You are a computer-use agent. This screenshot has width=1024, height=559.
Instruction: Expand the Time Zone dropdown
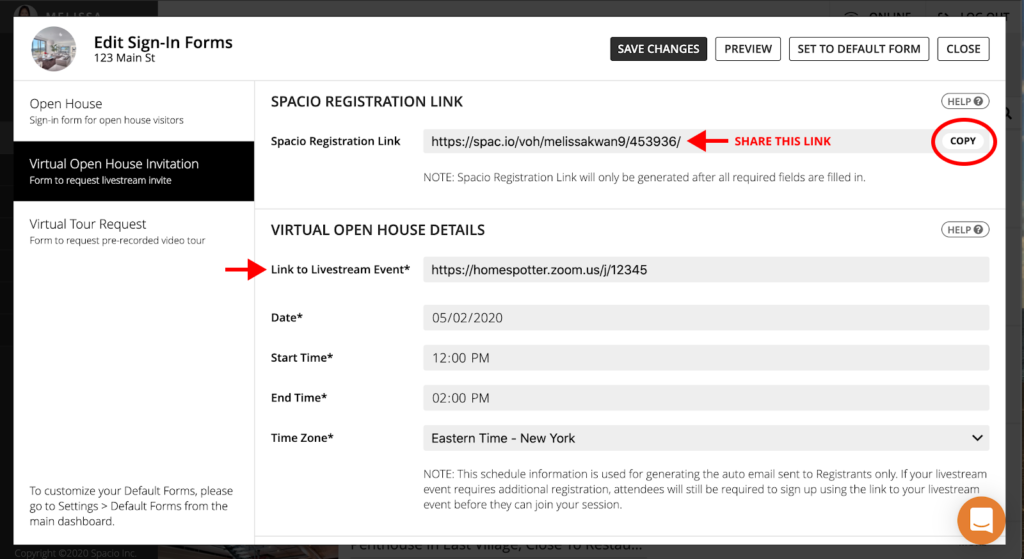[x=706, y=438]
